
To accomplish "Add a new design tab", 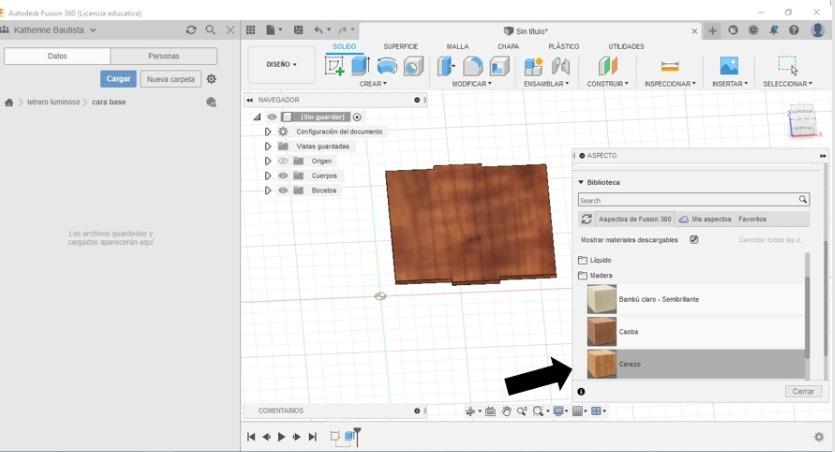I will coord(712,31).
